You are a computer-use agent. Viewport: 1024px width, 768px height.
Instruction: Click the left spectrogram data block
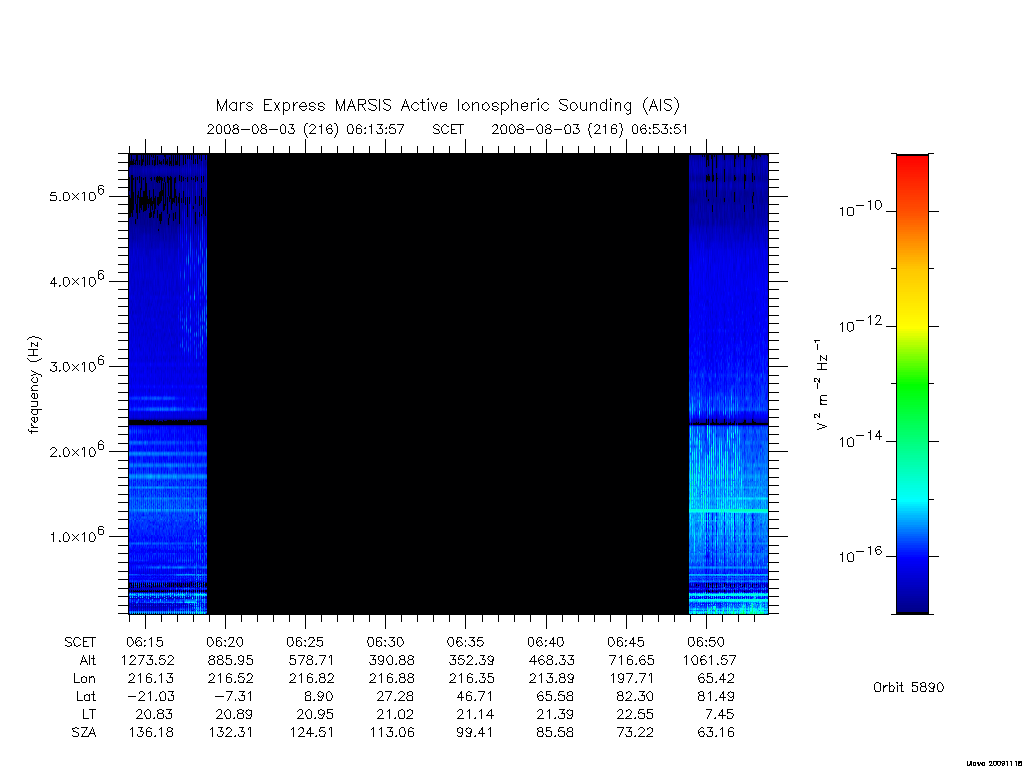point(168,384)
